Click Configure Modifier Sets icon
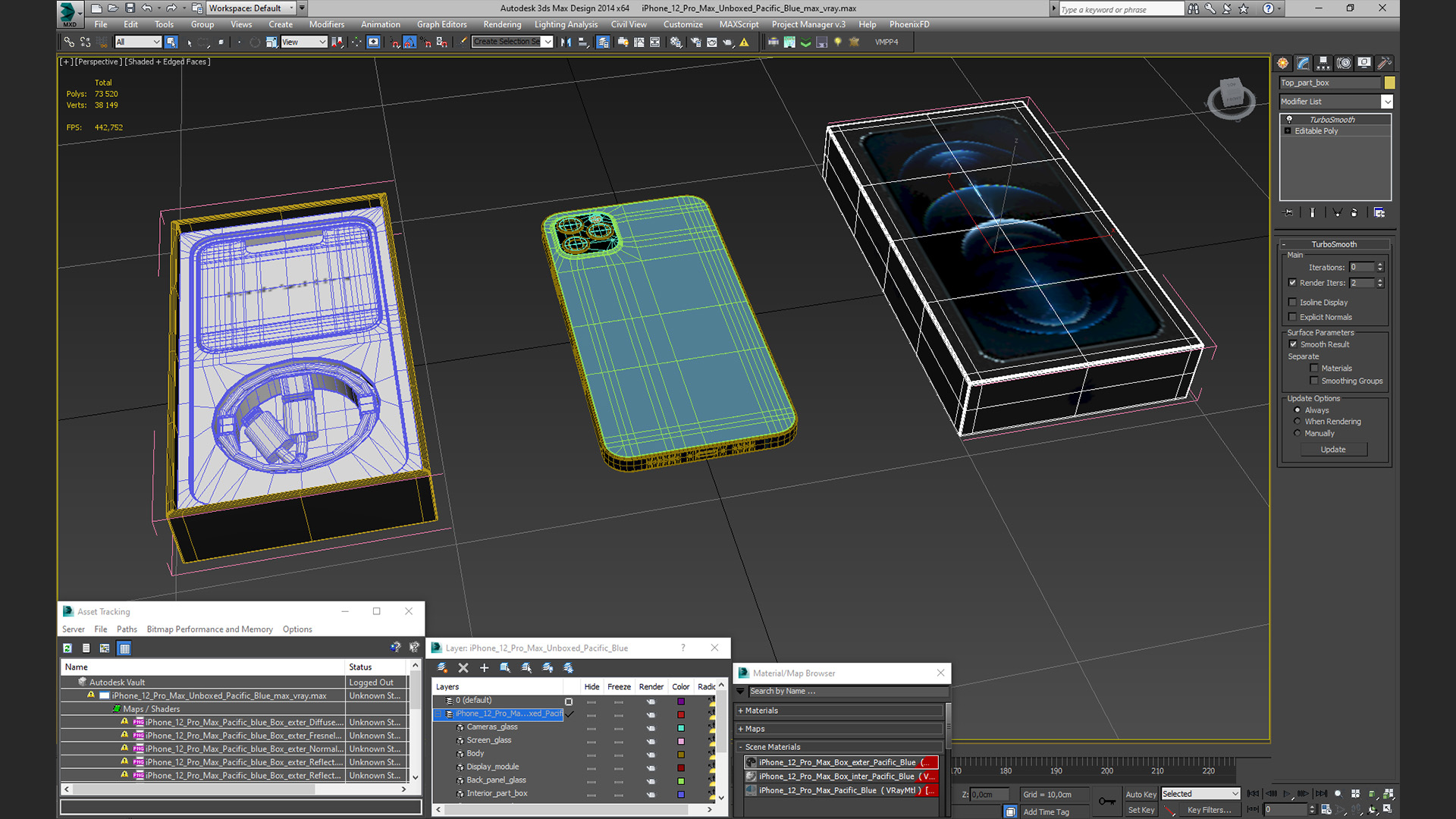The height and width of the screenshot is (819, 1456). pyautogui.click(x=1379, y=212)
